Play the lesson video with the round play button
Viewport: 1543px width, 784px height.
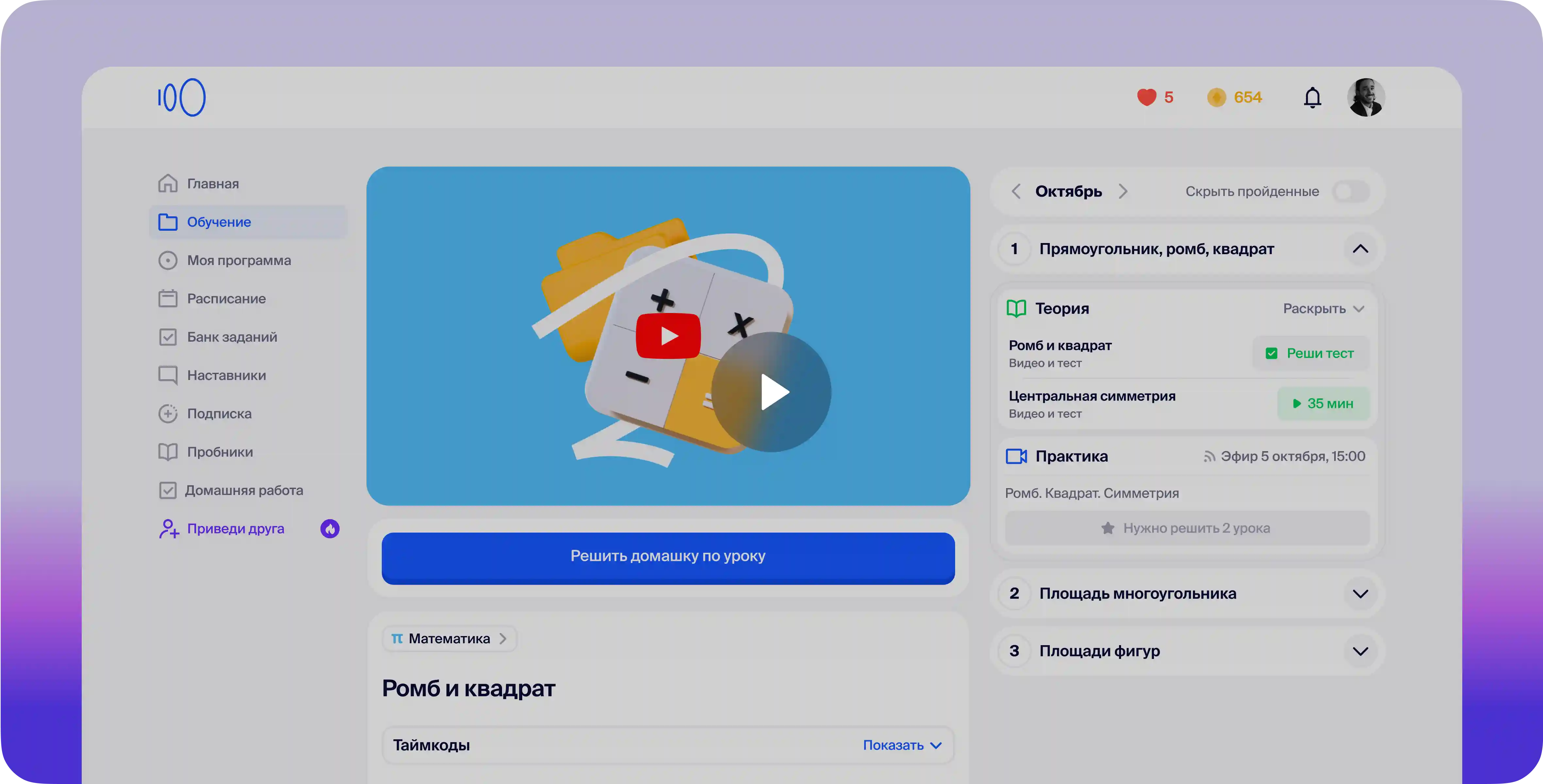pyautogui.click(x=771, y=392)
